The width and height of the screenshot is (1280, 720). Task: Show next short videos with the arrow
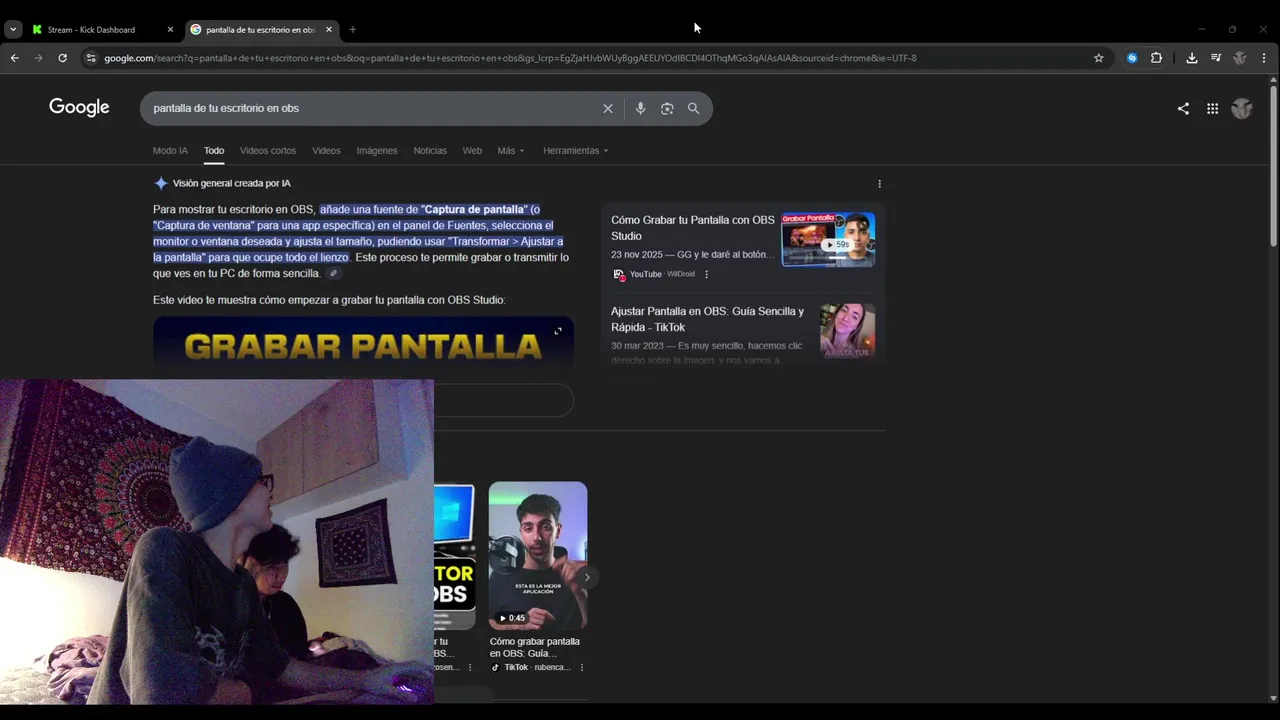(587, 577)
